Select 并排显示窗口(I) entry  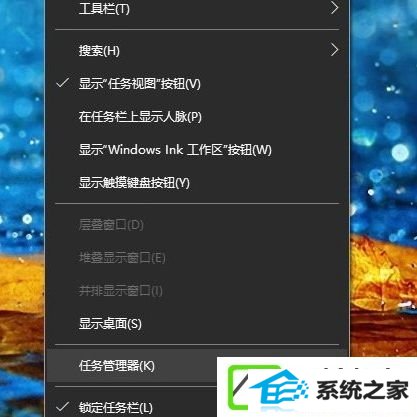click(x=197, y=291)
